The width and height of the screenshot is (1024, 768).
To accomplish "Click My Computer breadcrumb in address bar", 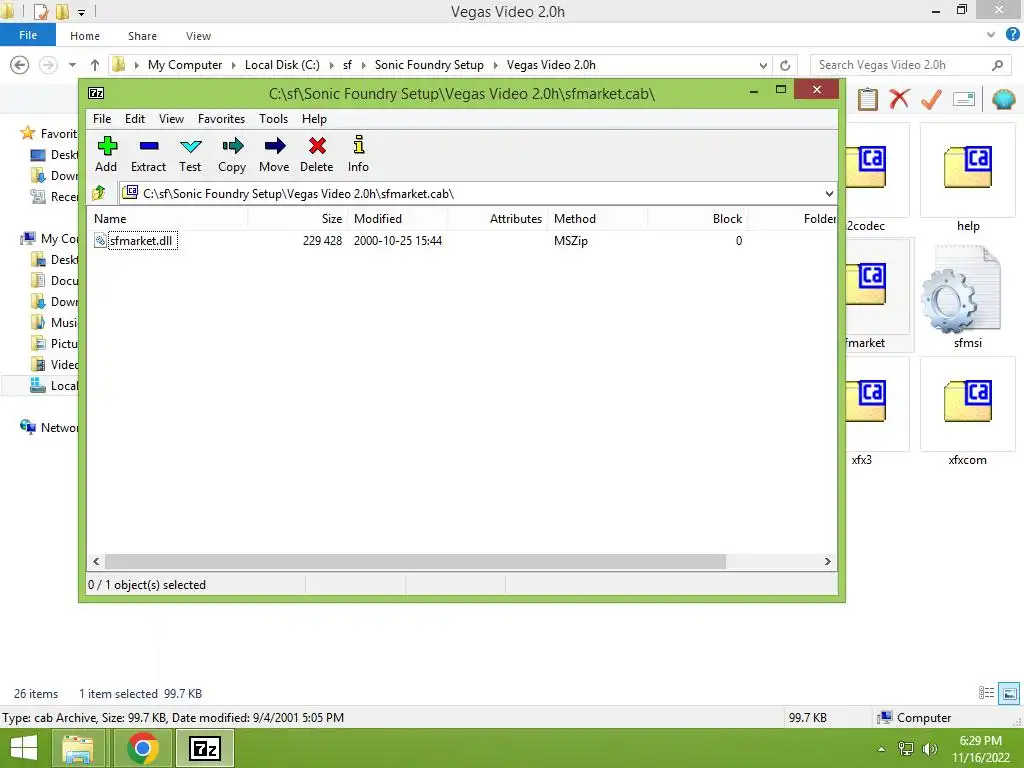I will coord(185,65).
